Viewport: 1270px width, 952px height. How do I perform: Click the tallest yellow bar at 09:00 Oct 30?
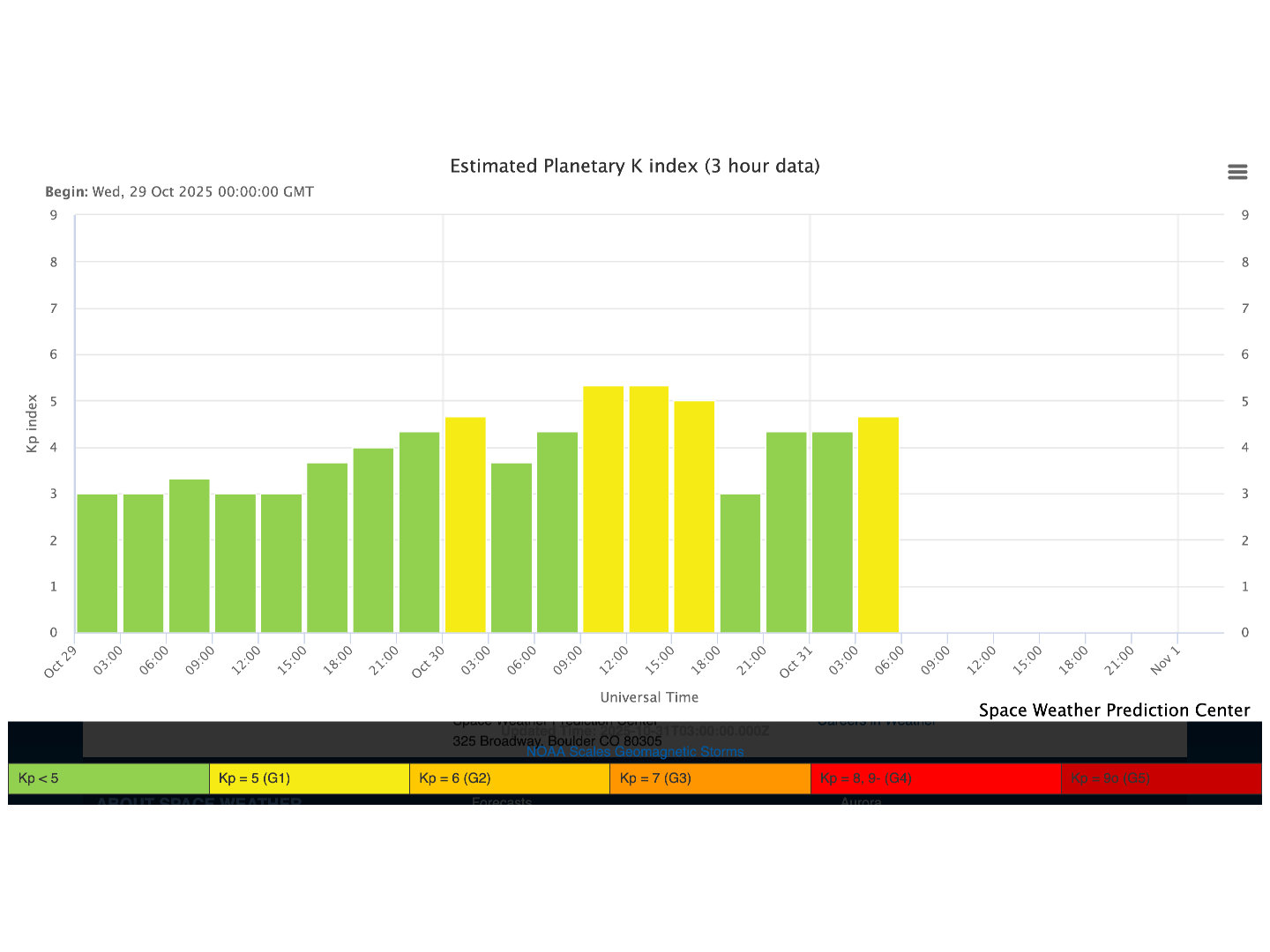tap(603, 509)
